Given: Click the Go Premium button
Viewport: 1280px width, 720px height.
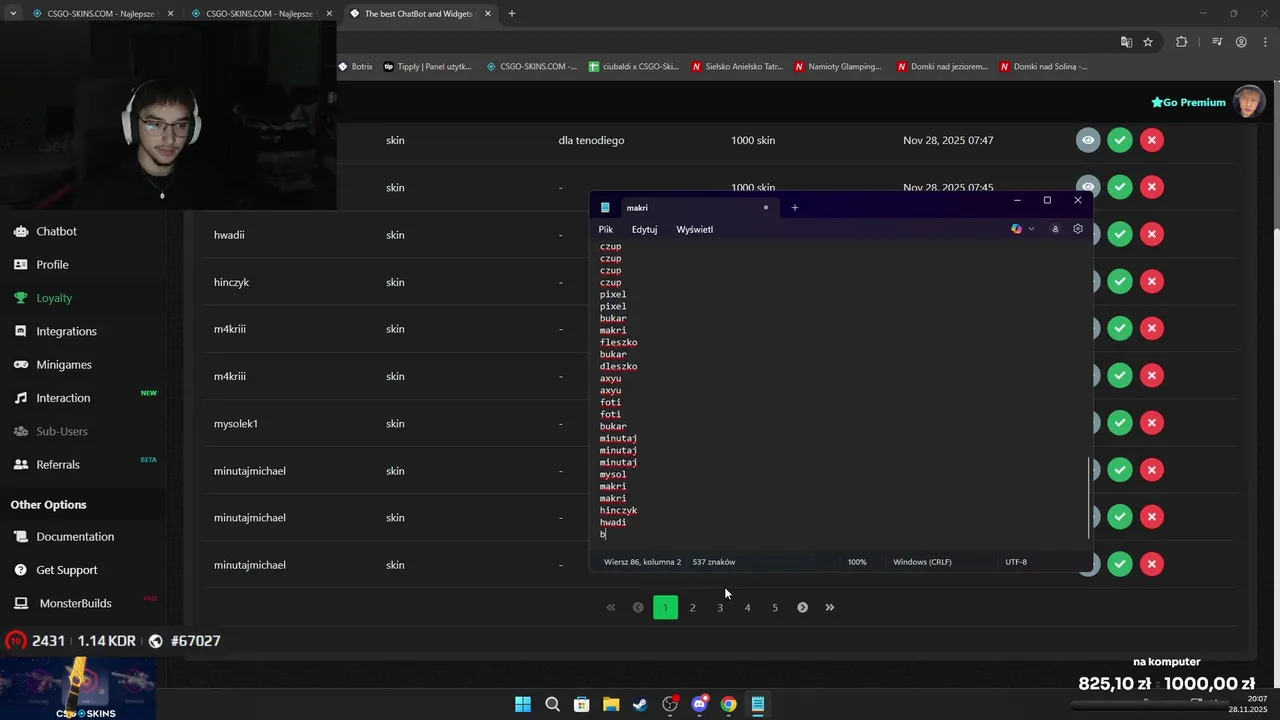Looking at the screenshot, I should click(1188, 102).
